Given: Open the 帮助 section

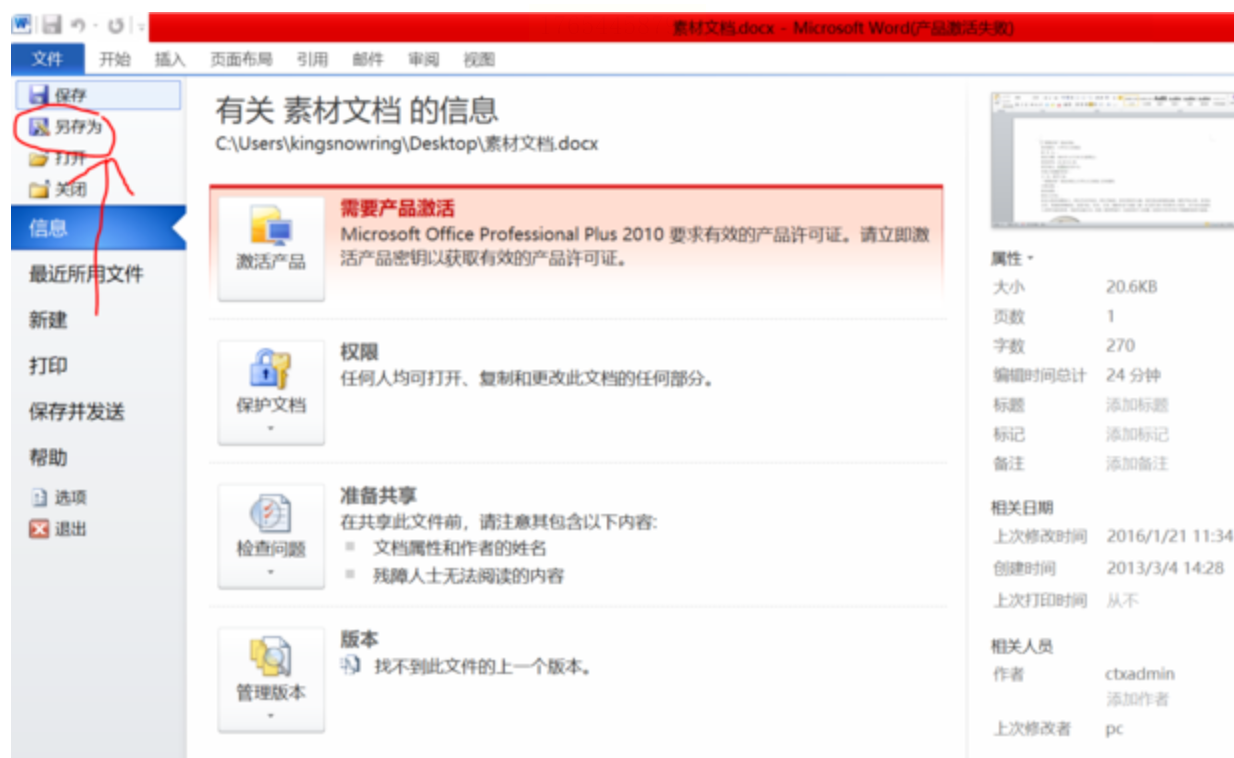Looking at the screenshot, I should [48, 458].
